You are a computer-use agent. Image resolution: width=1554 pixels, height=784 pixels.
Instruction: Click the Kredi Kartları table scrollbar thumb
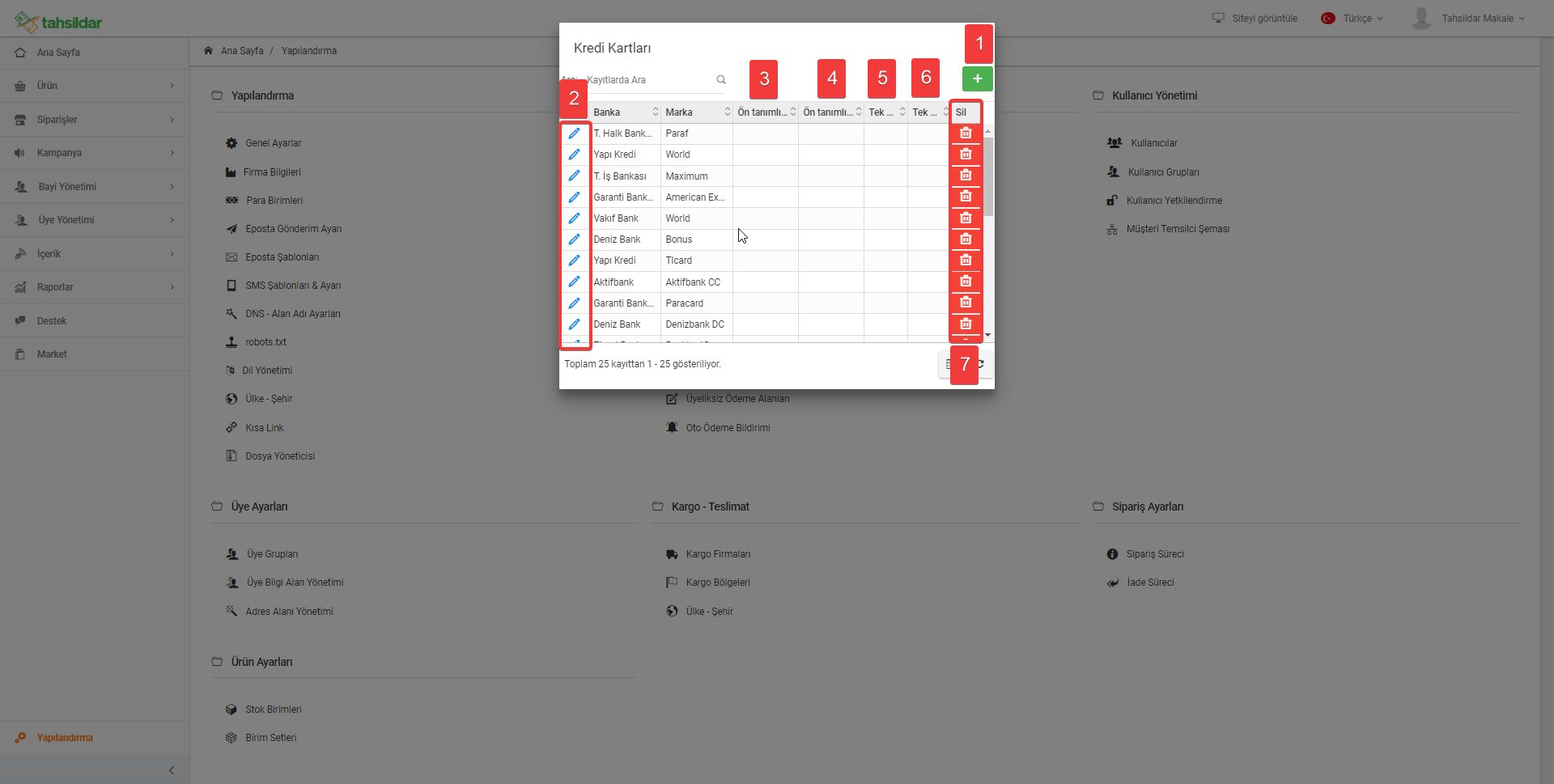pos(988,175)
